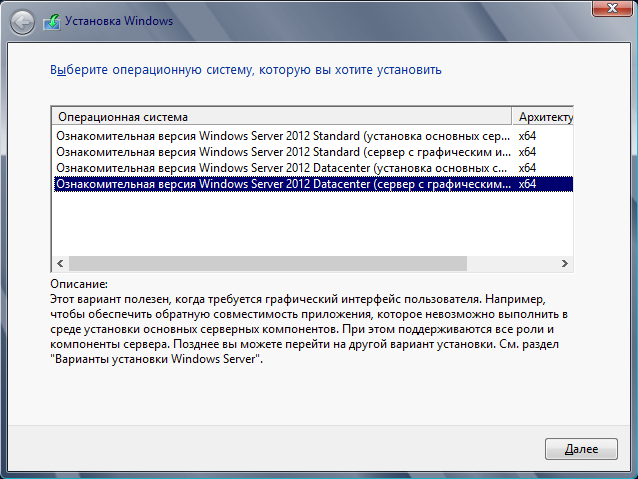Click the horizontal scrollbar thumb
The height and width of the screenshot is (479, 638).
268,263
